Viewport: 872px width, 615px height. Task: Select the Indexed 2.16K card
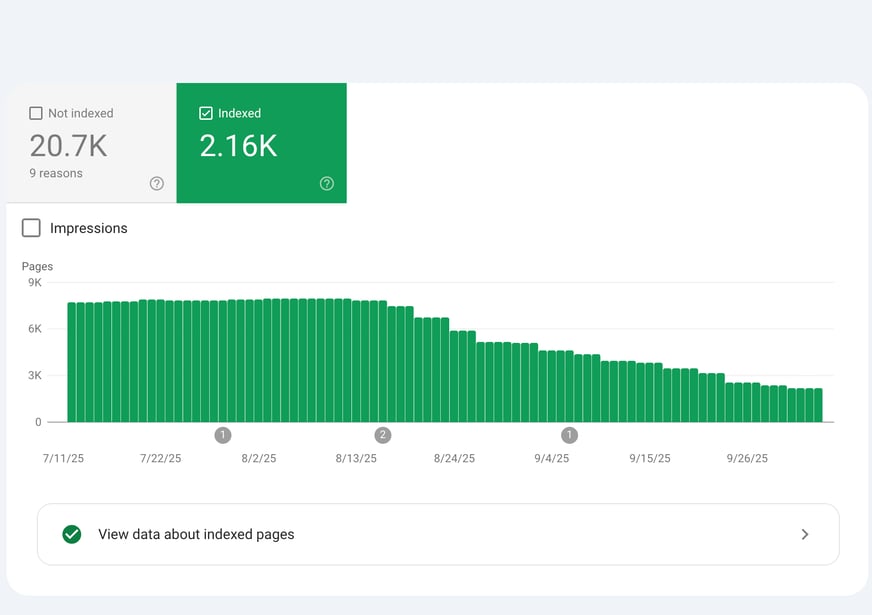coord(261,143)
